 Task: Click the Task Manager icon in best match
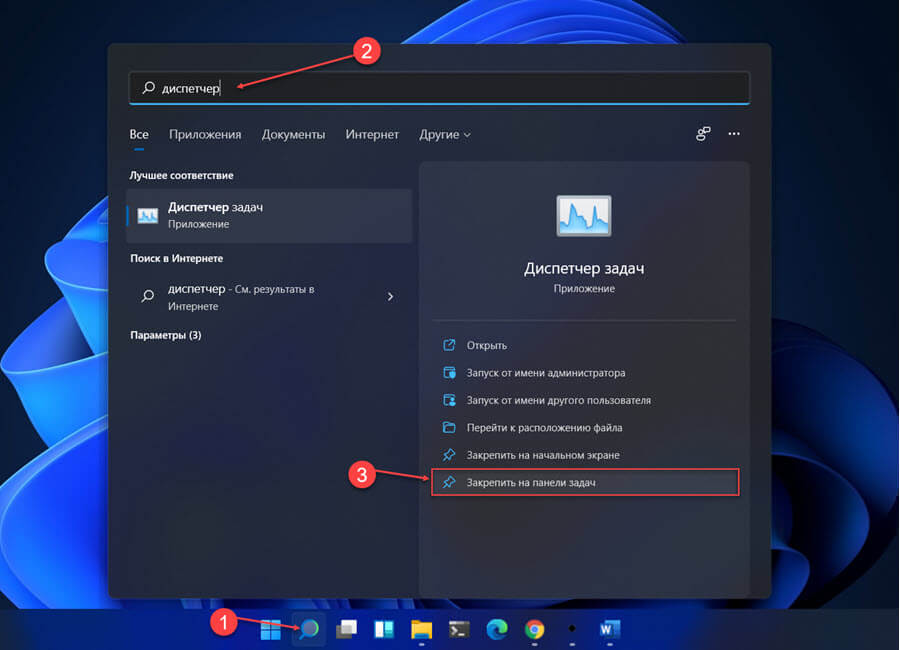pos(148,215)
